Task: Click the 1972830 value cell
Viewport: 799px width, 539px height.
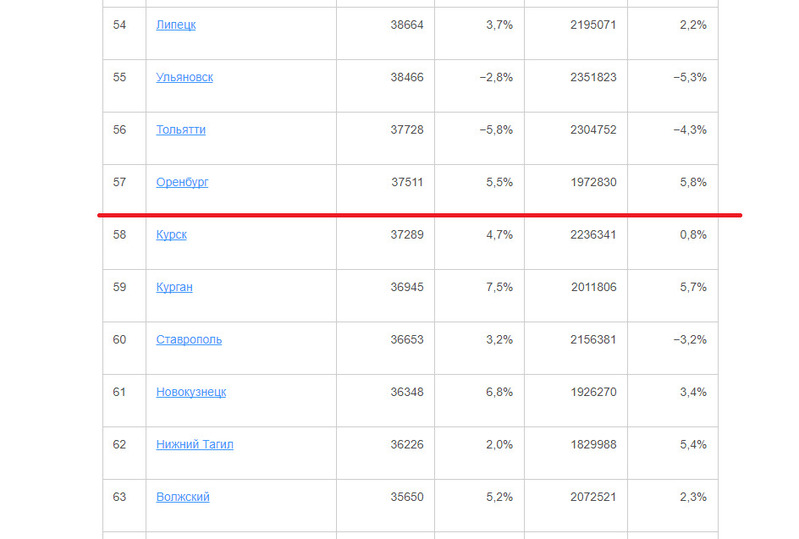Action: point(593,182)
